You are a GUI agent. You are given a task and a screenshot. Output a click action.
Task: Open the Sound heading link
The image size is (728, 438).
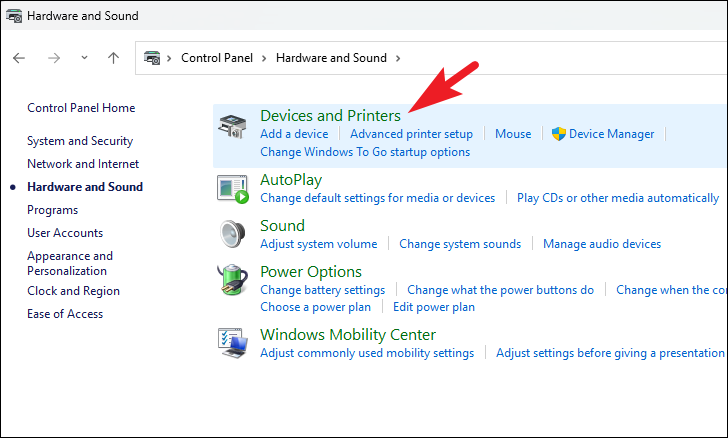(x=282, y=226)
